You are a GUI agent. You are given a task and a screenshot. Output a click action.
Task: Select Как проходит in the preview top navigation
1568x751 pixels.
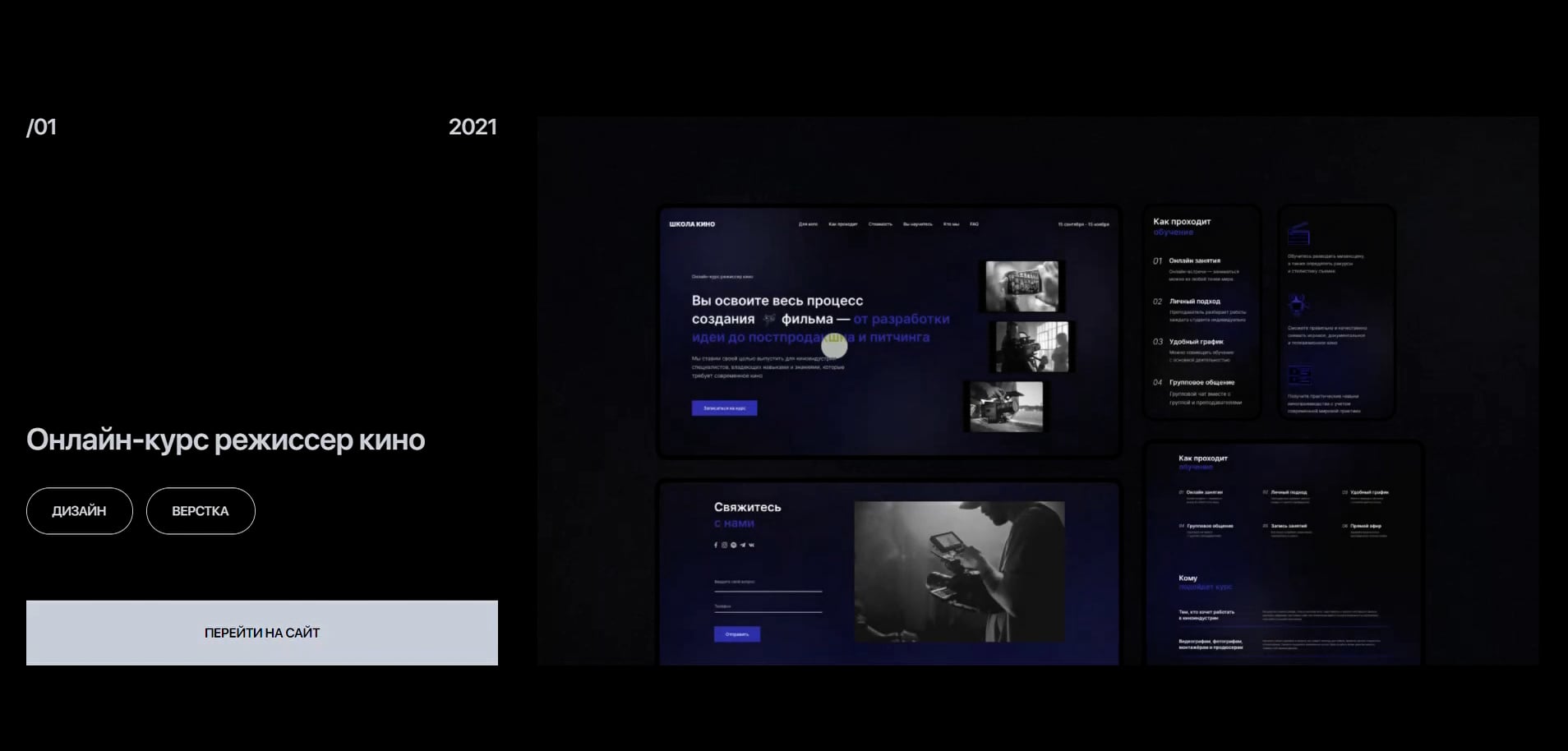(842, 224)
